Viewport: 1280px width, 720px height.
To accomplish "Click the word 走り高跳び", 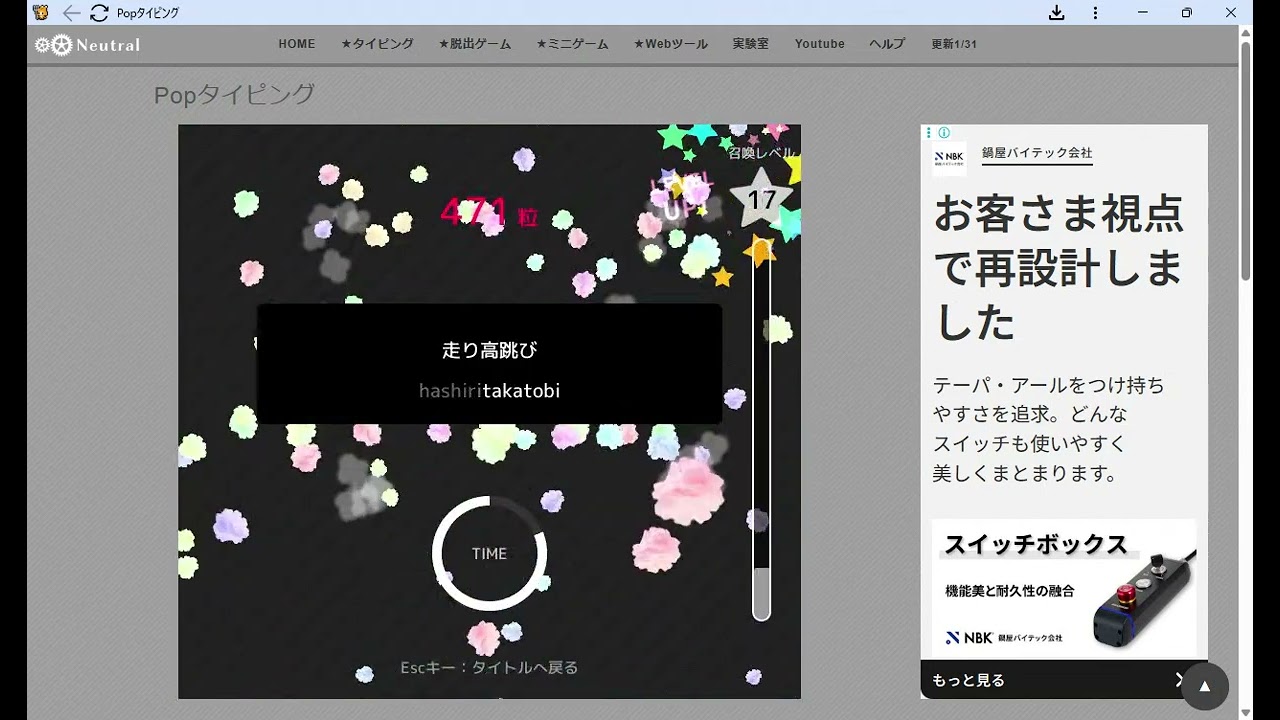I will pos(489,351).
